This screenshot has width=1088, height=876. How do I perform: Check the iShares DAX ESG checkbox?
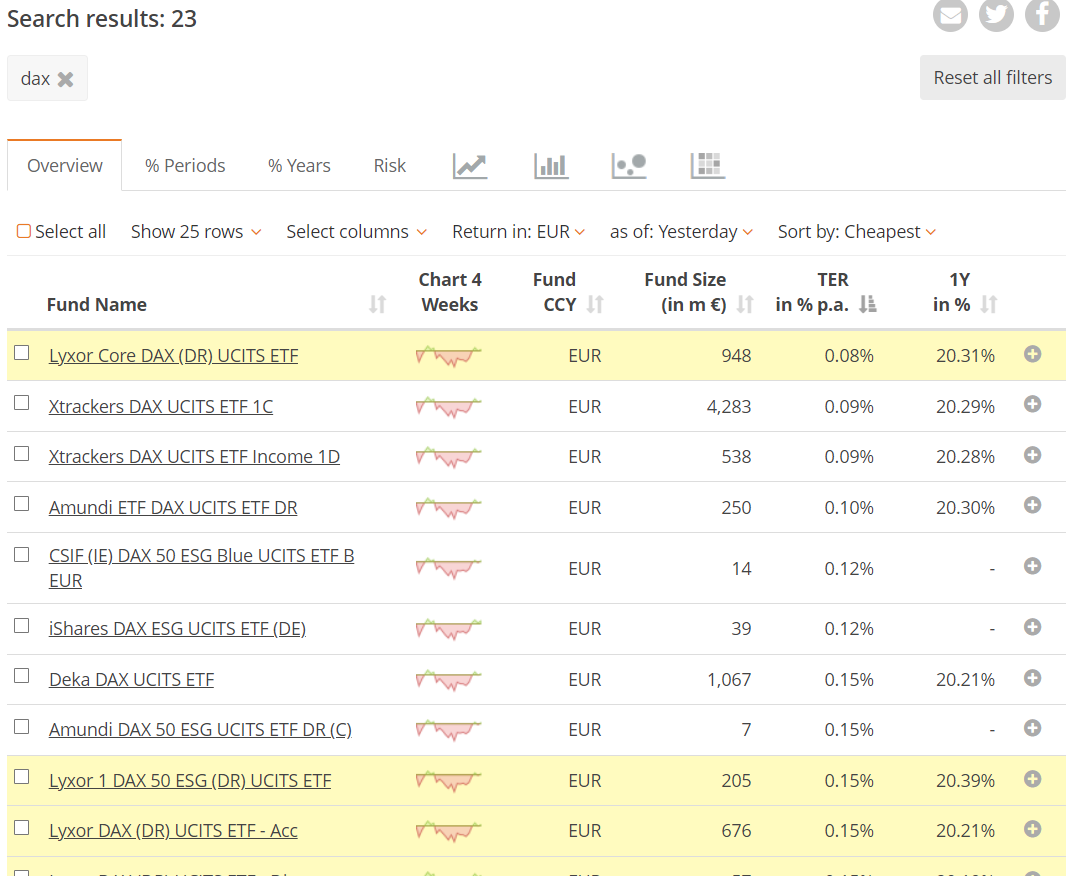point(22,625)
